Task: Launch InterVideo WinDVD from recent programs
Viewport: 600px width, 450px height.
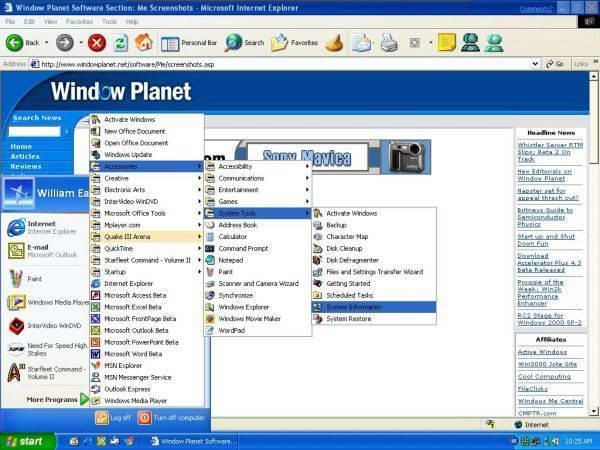Action: (x=45, y=326)
